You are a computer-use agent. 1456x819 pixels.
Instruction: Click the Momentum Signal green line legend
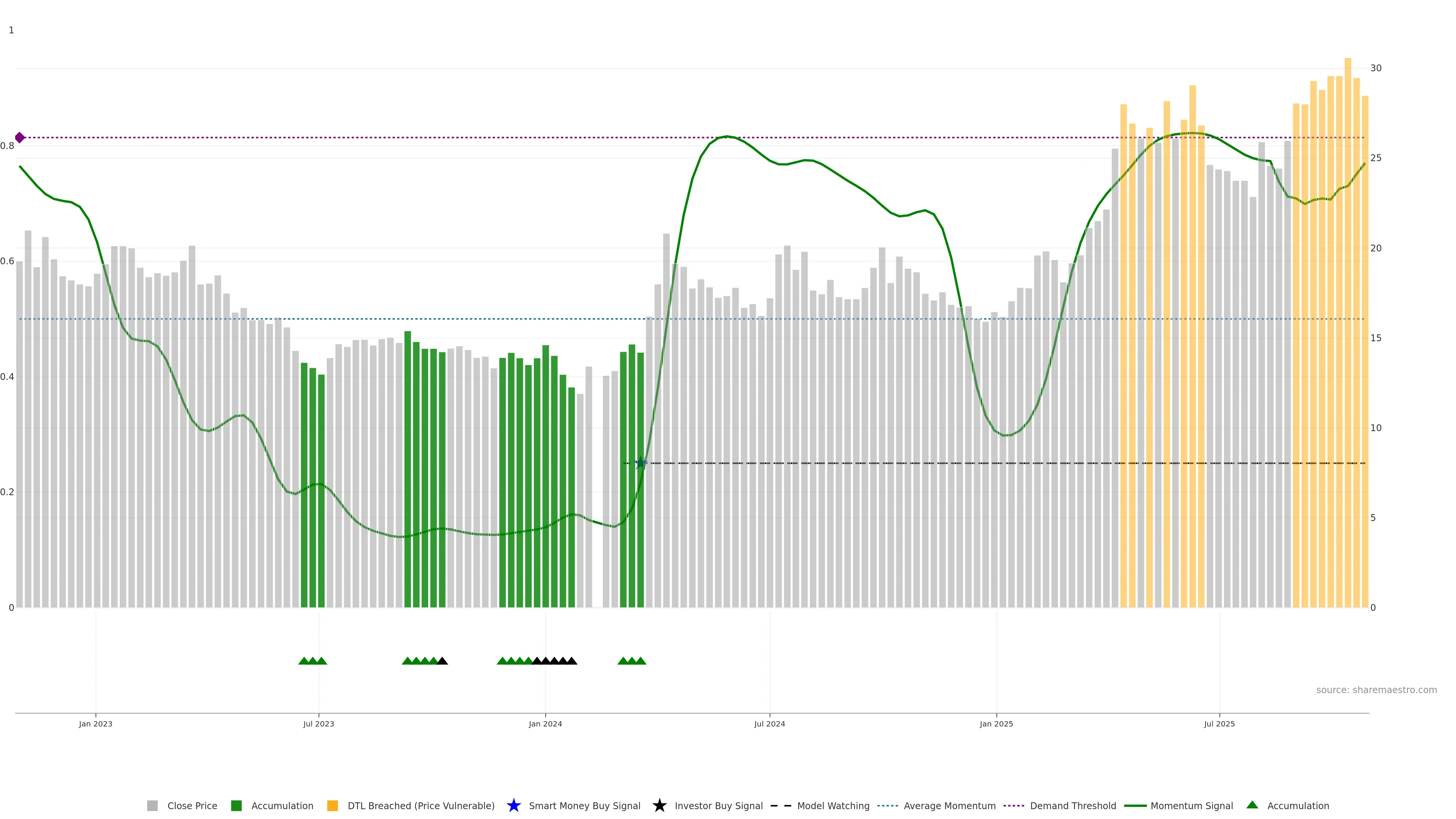1136,805
